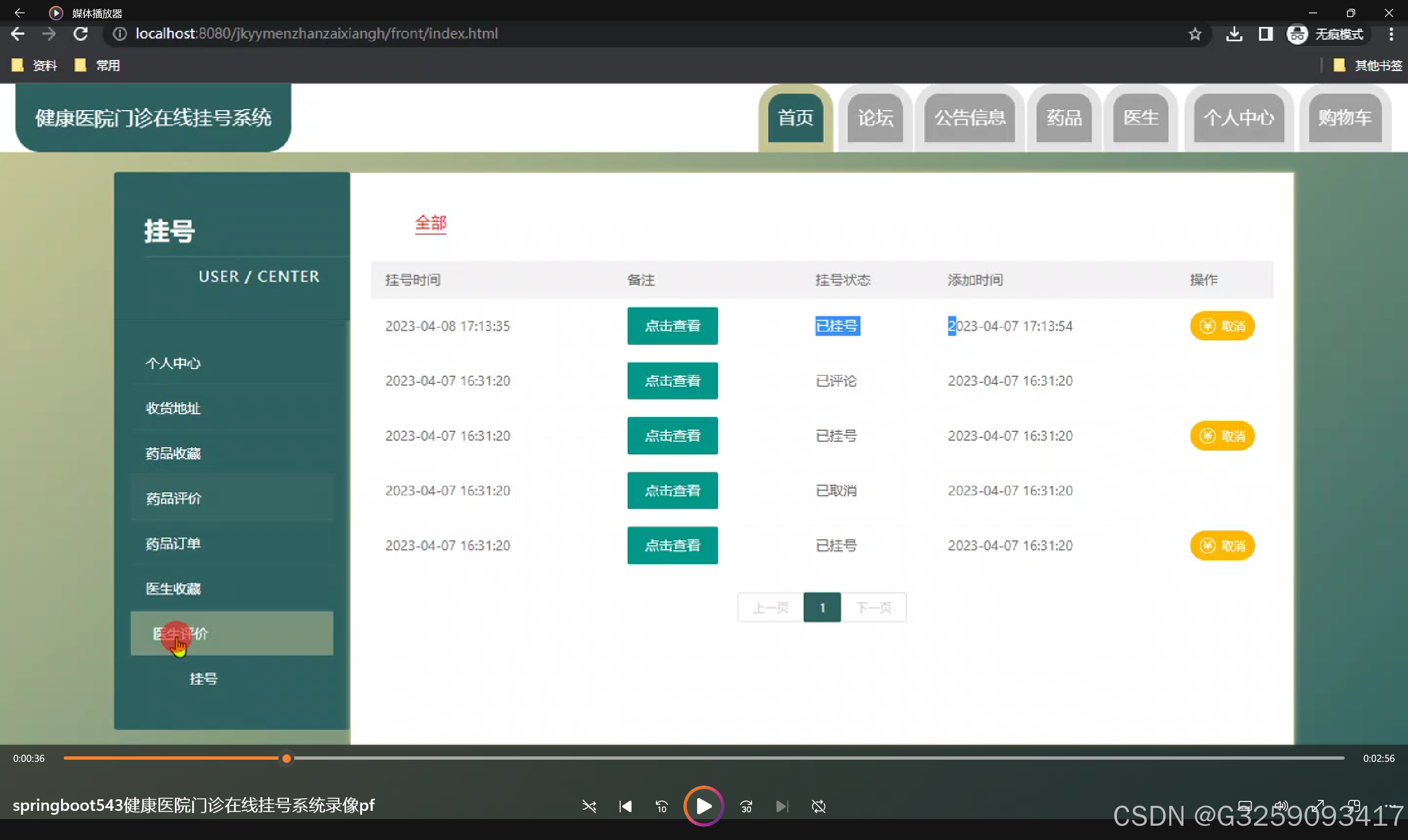Go to the previous track
Screen dimensions: 1408x840
click(x=625, y=806)
